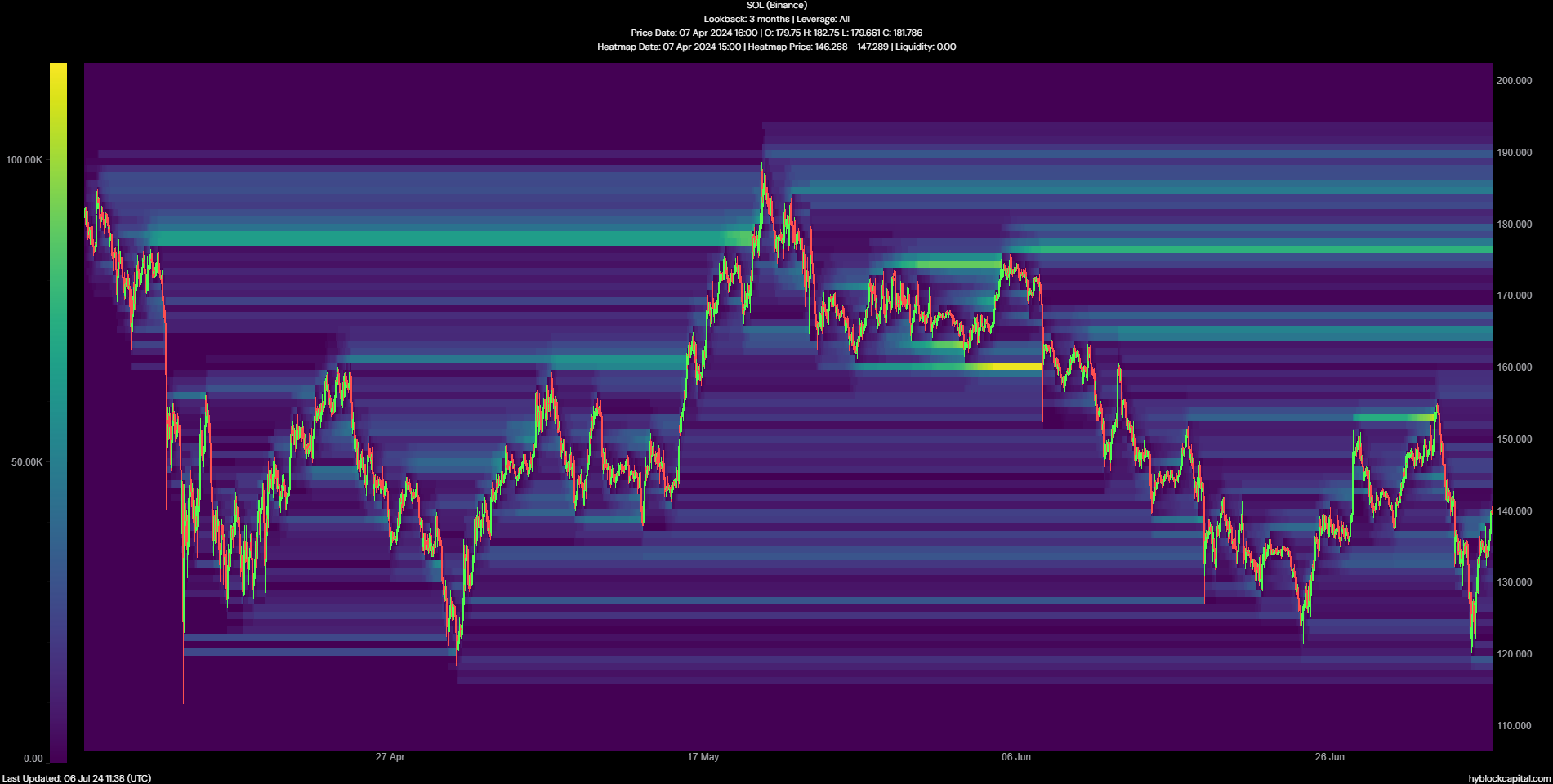Click the 150.000 price axis label

(1514, 439)
